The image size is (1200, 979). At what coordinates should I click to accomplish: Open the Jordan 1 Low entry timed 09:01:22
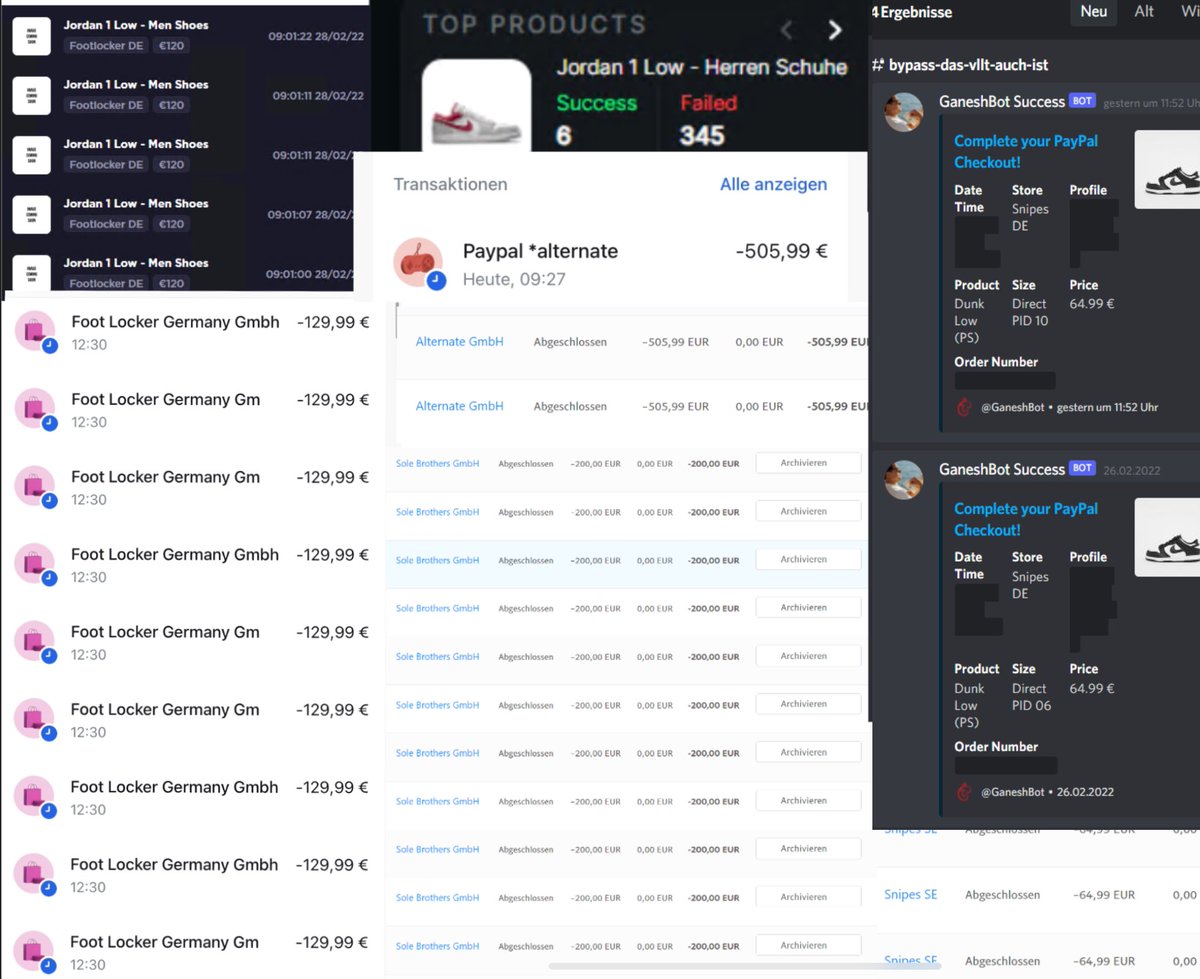tap(185, 35)
